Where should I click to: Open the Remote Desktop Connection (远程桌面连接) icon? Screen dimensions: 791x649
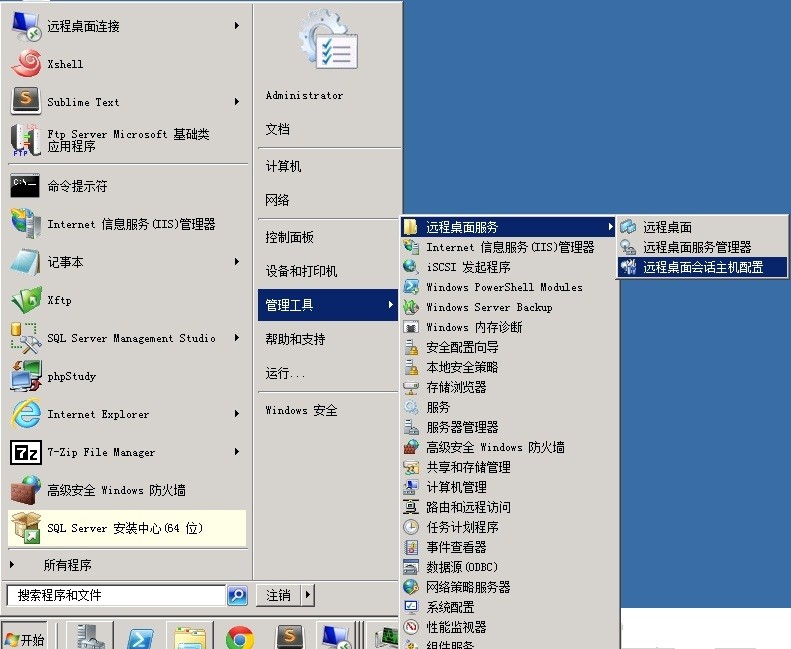(x=26, y=26)
